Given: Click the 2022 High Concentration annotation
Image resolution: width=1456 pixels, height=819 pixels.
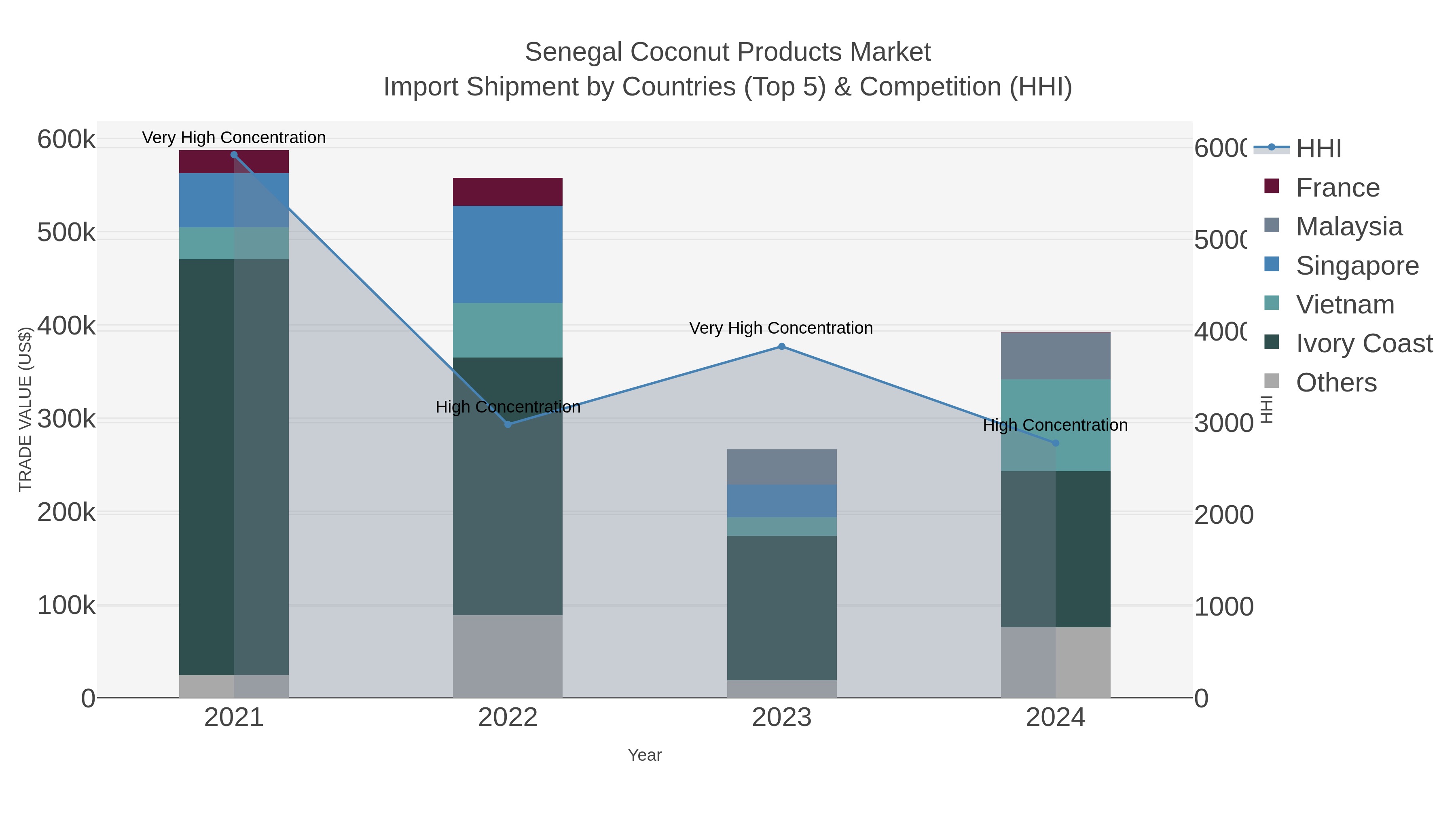Looking at the screenshot, I should click(508, 407).
